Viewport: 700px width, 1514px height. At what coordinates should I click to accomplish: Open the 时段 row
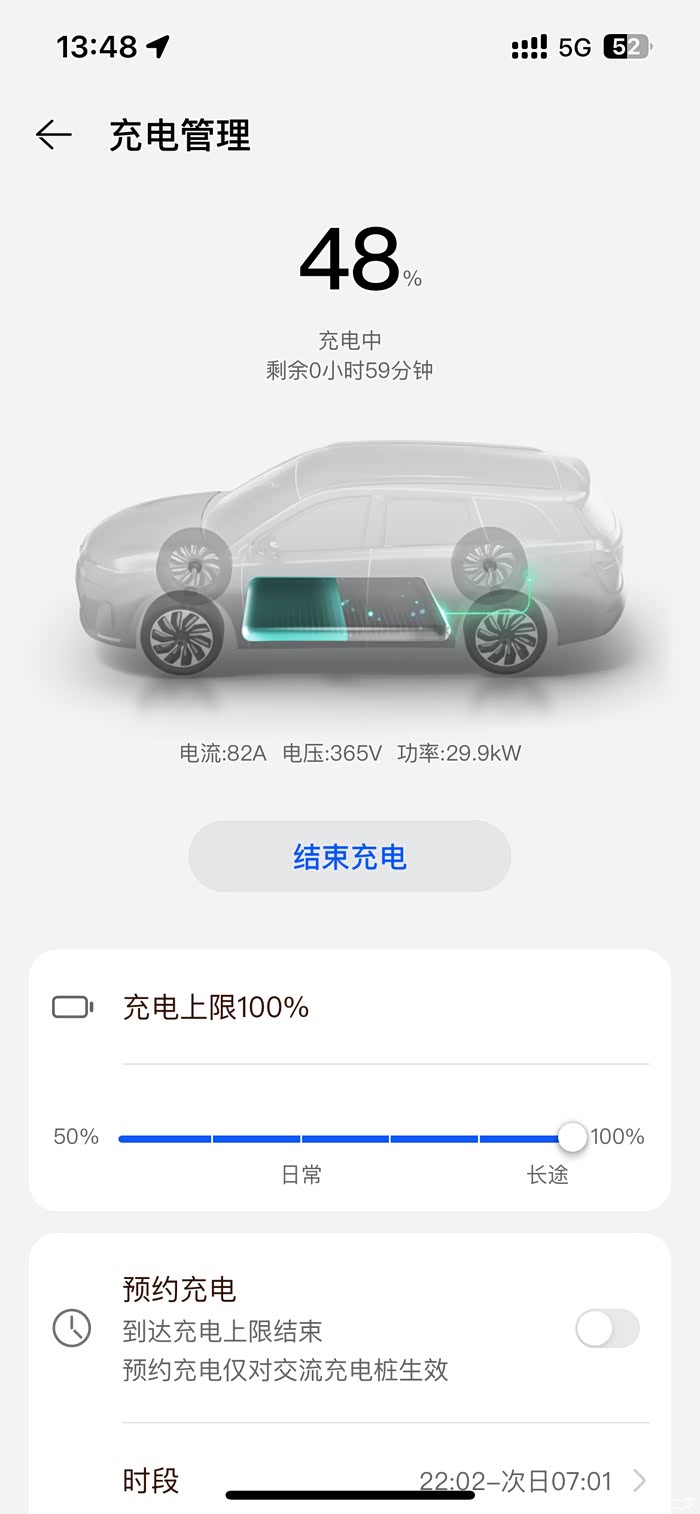[385, 1481]
